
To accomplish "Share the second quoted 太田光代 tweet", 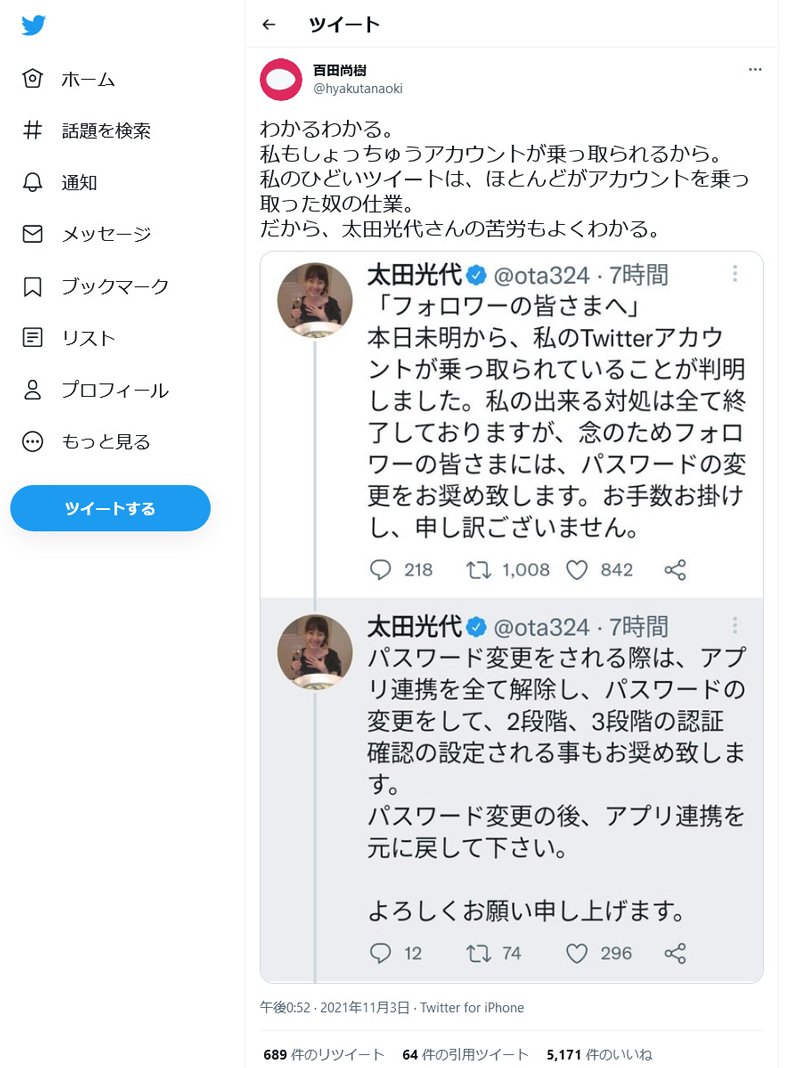I will (675, 953).
